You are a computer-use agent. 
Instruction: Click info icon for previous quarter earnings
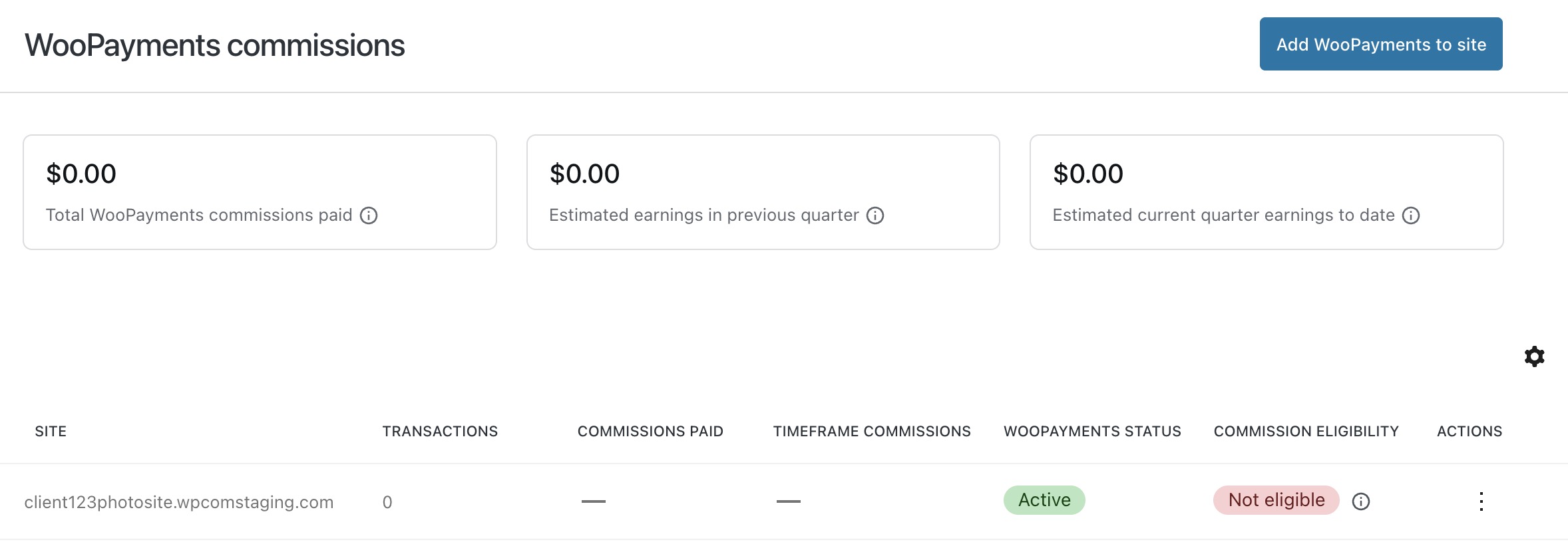[875, 215]
